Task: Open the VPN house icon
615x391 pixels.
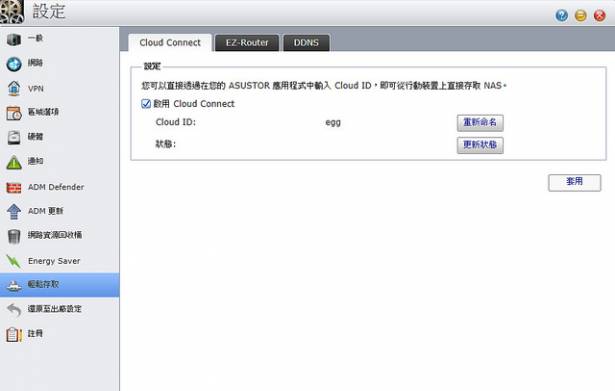Action: 14,88
